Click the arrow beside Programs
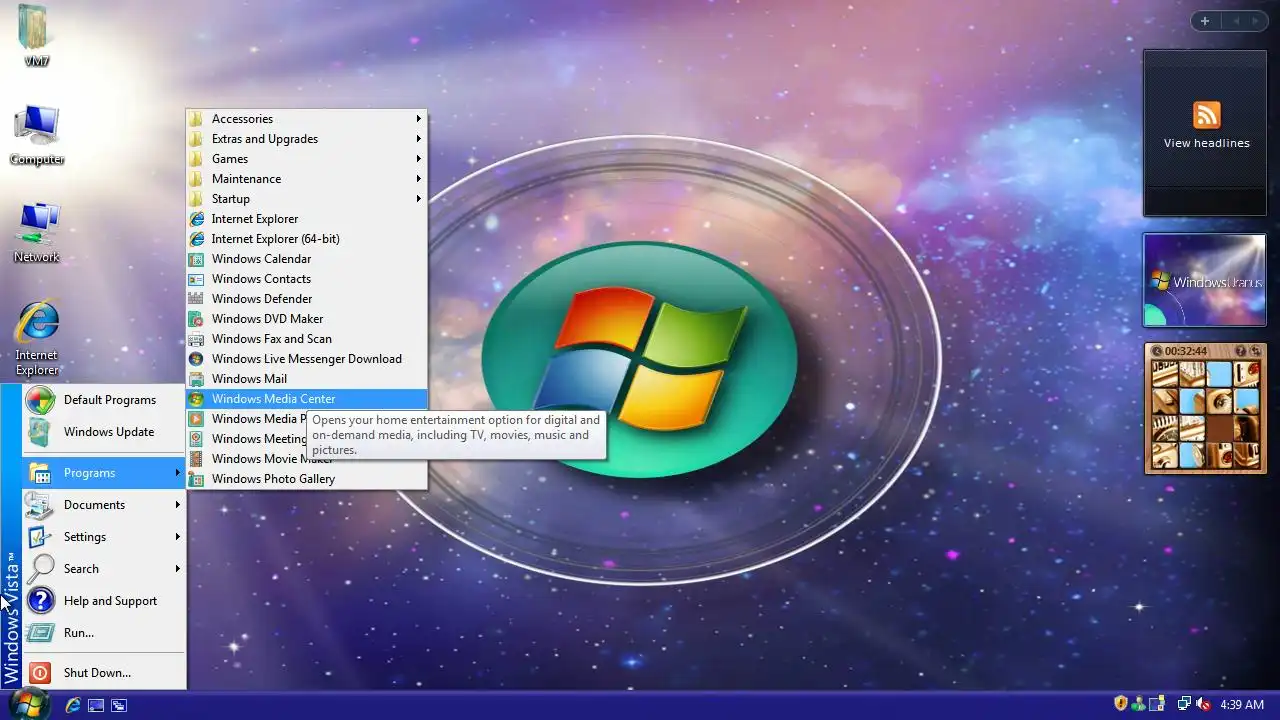 tap(178, 473)
